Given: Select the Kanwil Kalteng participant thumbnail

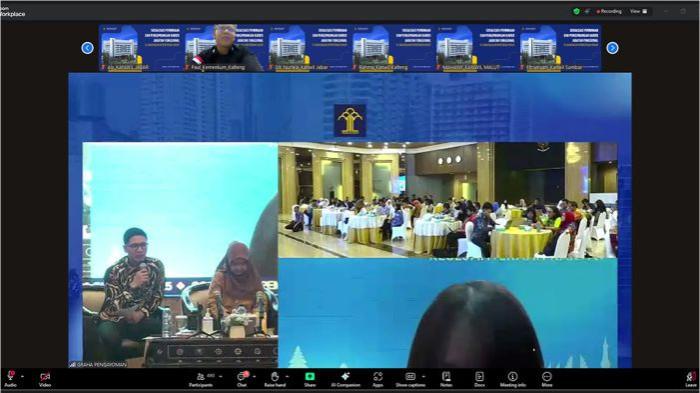Looking at the screenshot, I should [392, 48].
